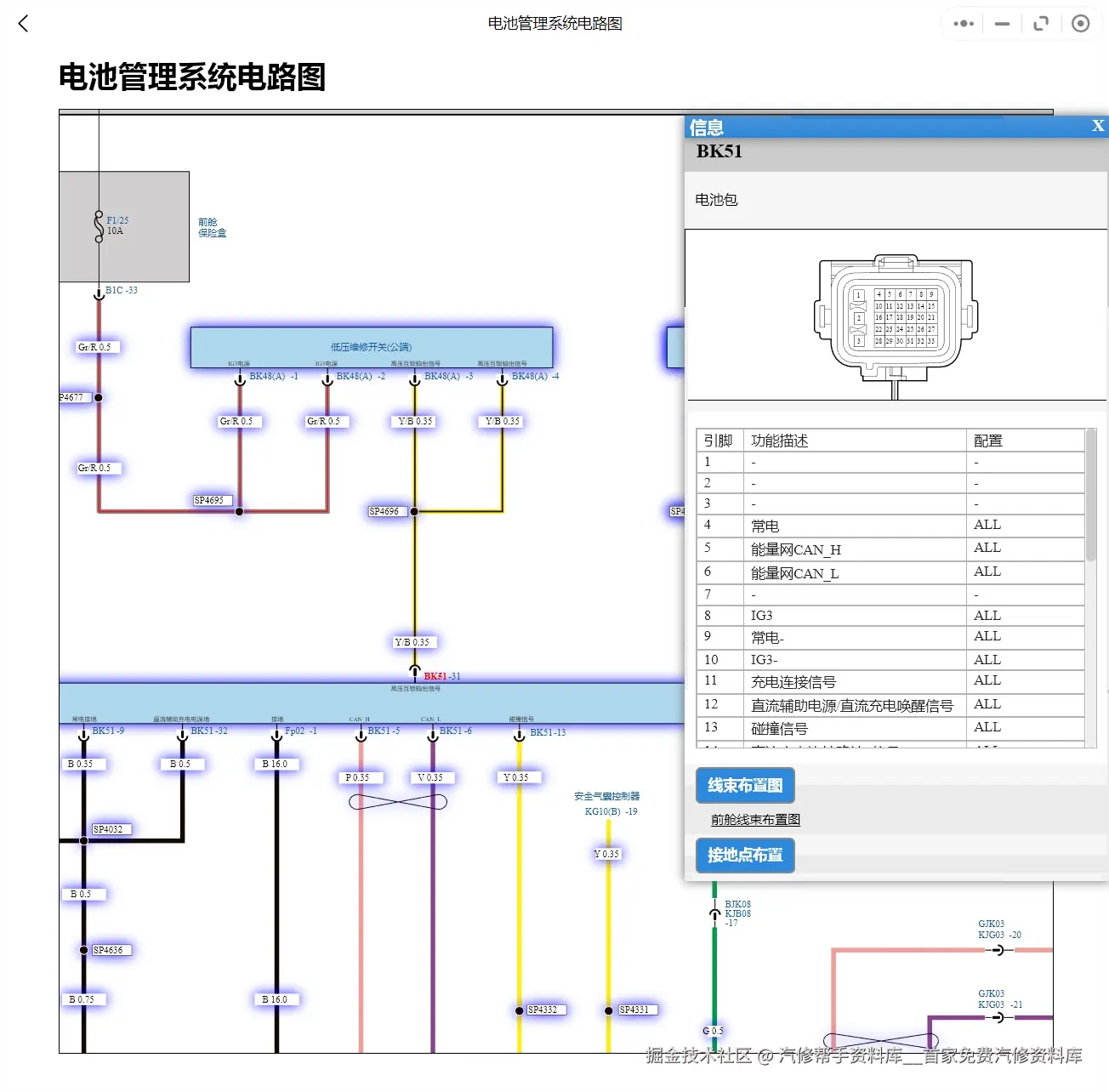The image size is (1109, 1092).
Task: Select pin 5 能量网CAN_H row in the table
Action: pyautogui.click(x=793, y=549)
